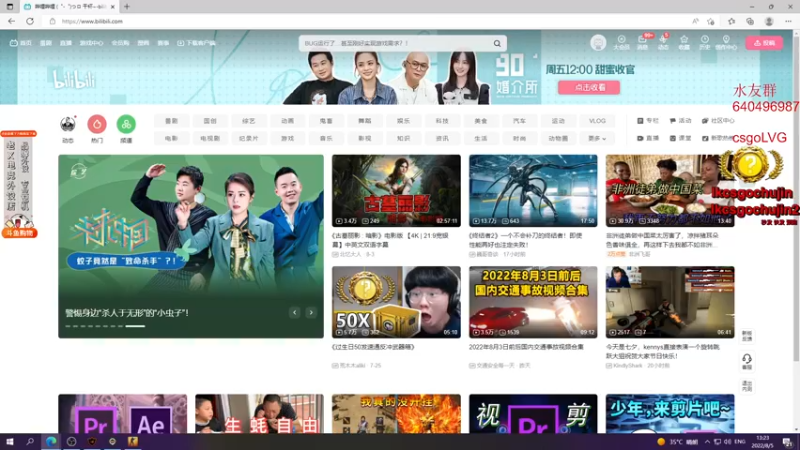This screenshot has height=450, width=800.
Task: Select the 动画 category tab
Action: (x=287, y=121)
